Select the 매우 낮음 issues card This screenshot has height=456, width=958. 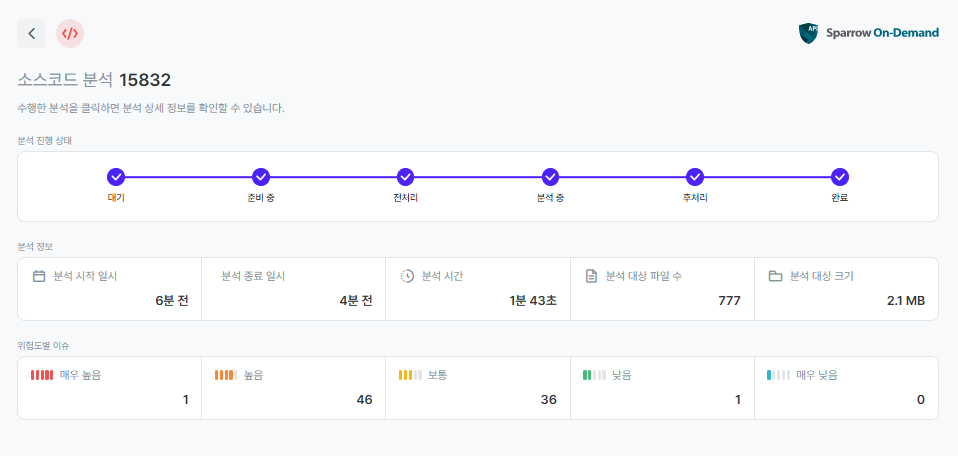[845, 388]
